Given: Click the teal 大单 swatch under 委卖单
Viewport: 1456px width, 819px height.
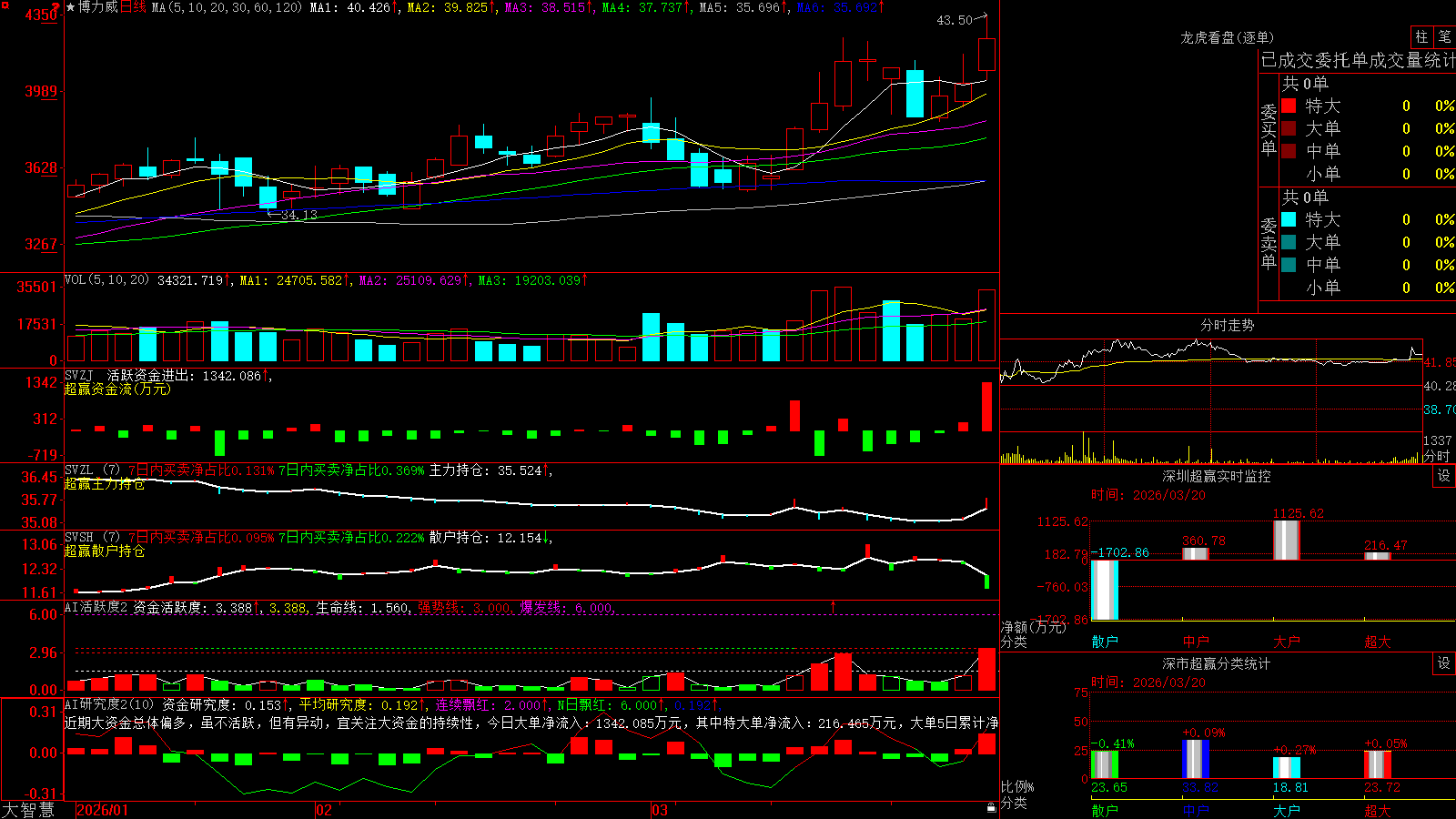Looking at the screenshot, I should (1289, 242).
